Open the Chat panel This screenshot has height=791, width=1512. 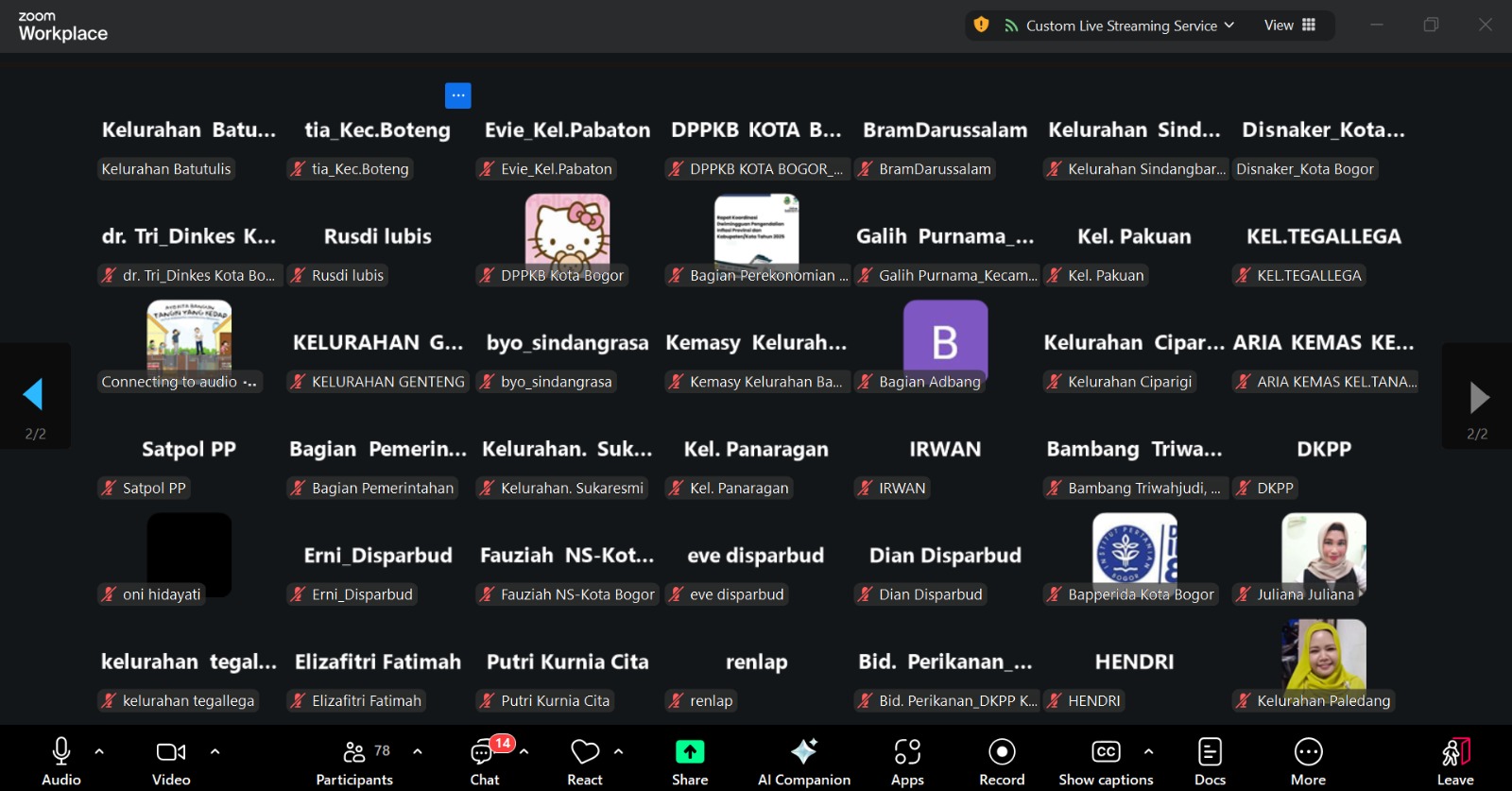pyautogui.click(x=485, y=762)
